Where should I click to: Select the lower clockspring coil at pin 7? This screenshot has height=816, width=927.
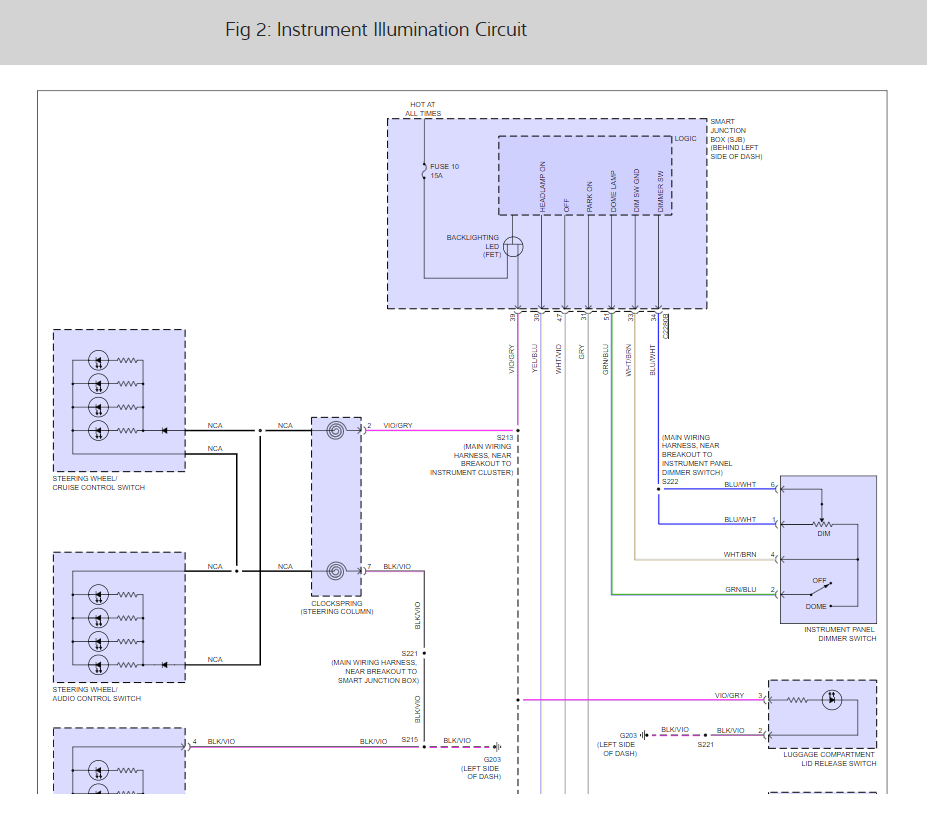(337, 572)
